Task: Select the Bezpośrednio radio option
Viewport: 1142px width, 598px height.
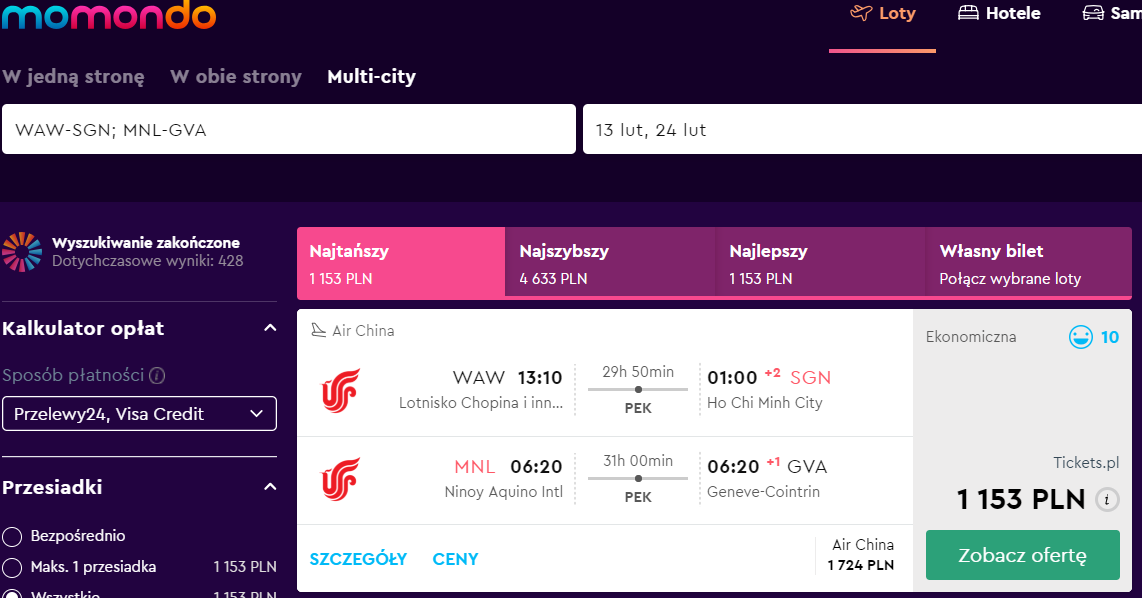Action: pos(12,537)
